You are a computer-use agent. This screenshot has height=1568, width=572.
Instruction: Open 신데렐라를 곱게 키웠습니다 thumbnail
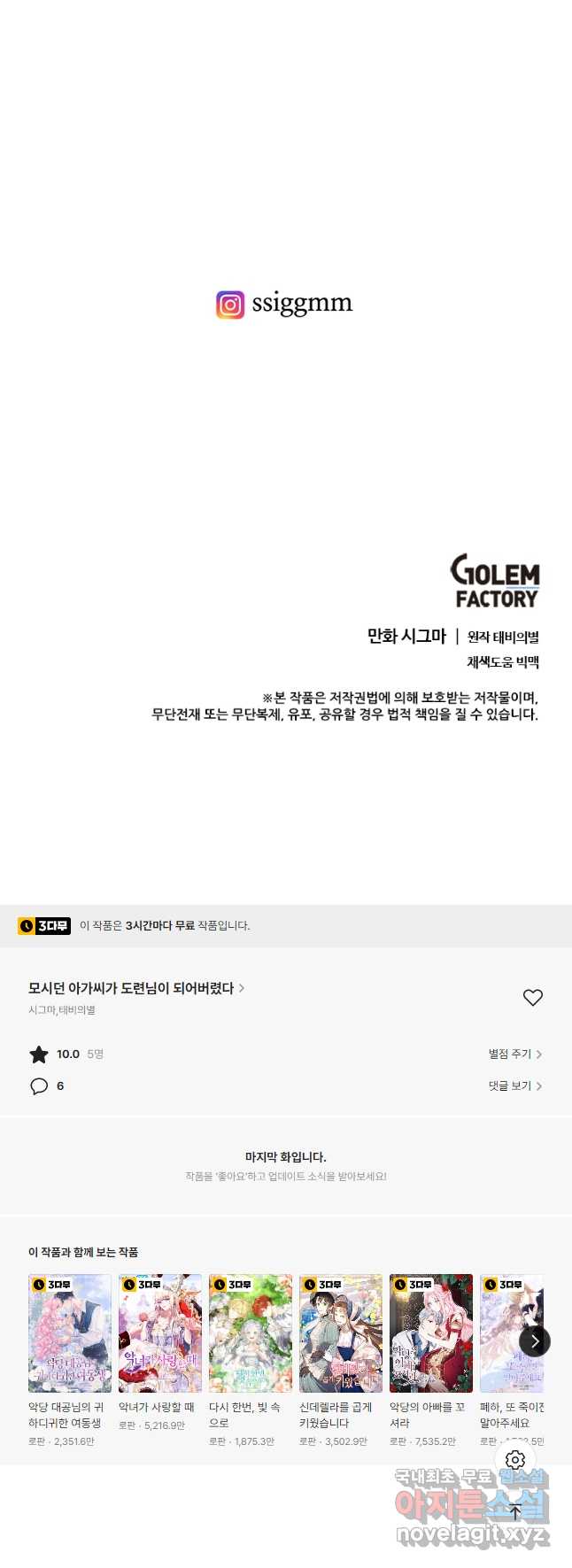[x=341, y=1333]
